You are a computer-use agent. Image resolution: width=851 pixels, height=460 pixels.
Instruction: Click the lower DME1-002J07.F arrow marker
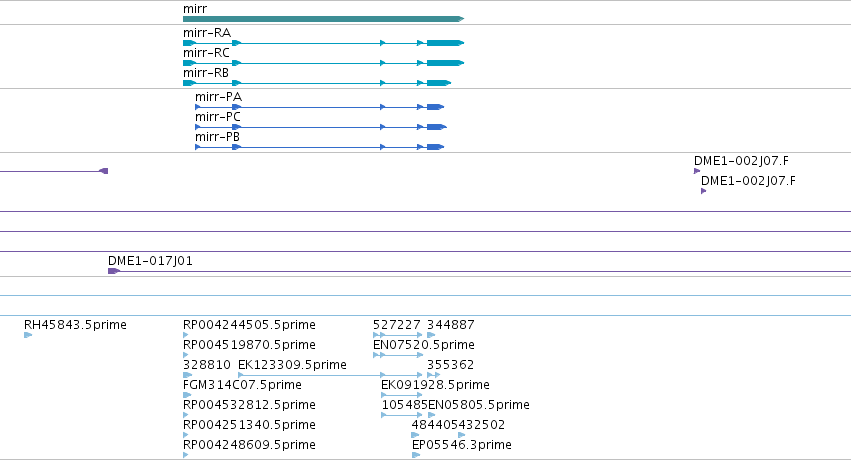[703, 191]
